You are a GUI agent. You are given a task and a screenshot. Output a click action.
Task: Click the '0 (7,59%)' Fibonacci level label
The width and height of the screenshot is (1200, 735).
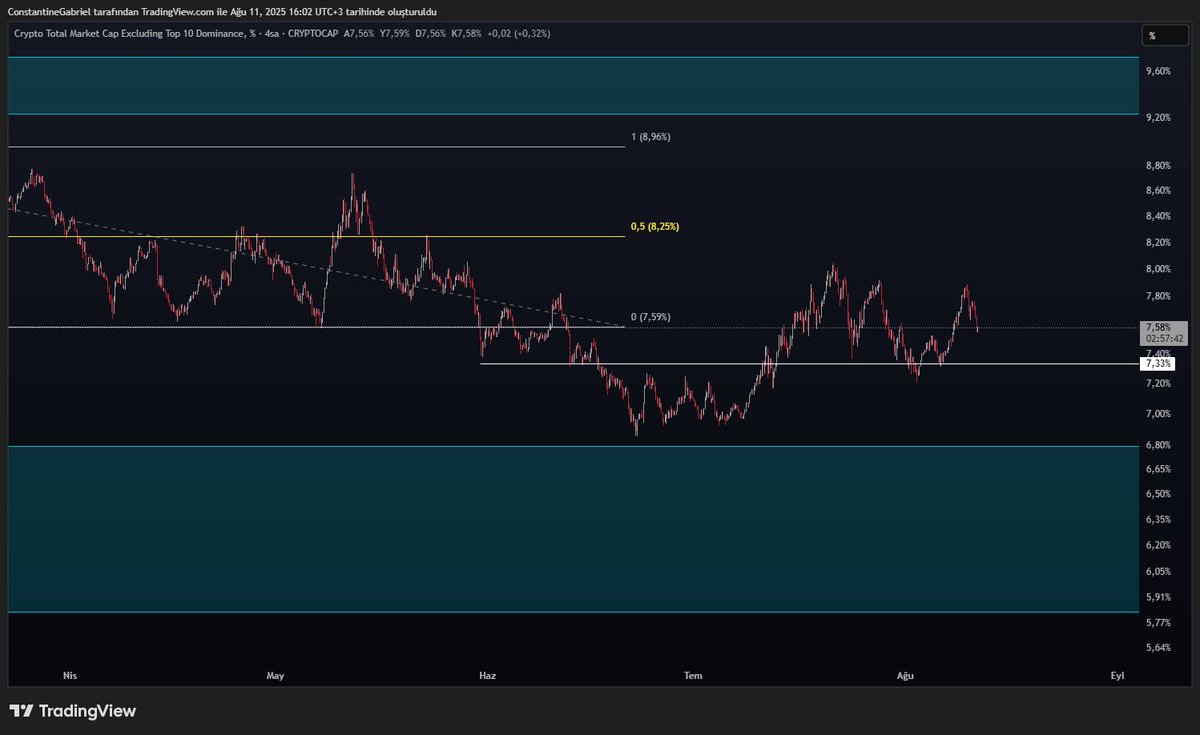tap(651, 317)
